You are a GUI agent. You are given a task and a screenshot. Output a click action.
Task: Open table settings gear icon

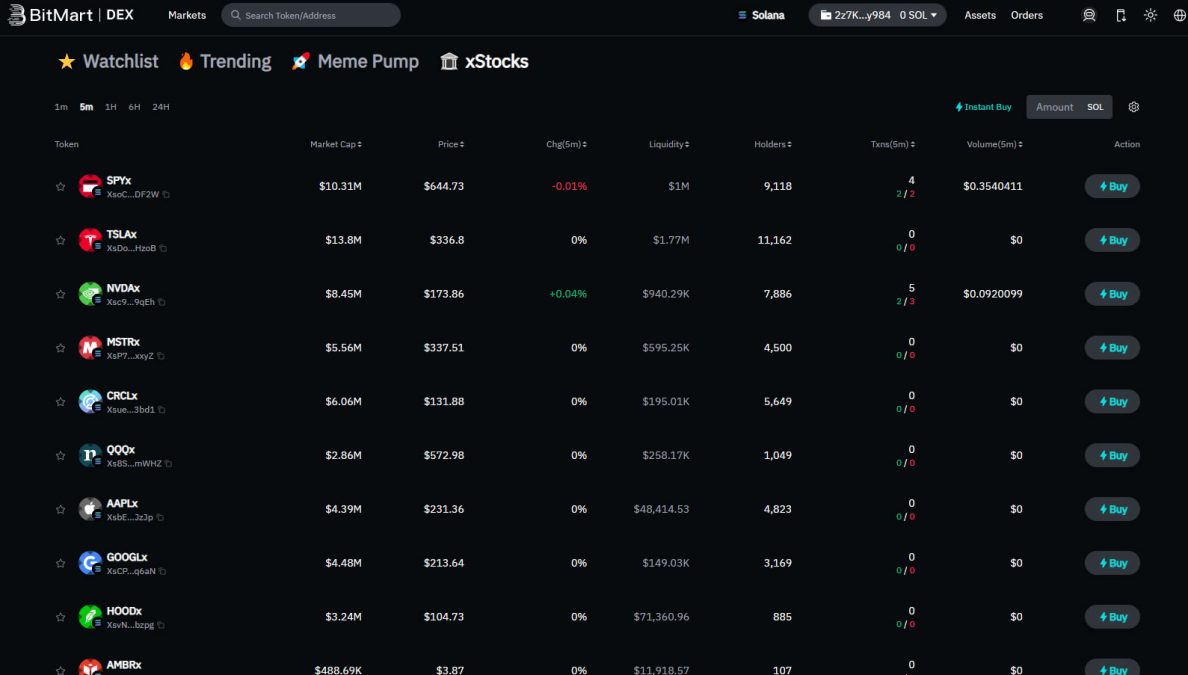coord(1133,107)
